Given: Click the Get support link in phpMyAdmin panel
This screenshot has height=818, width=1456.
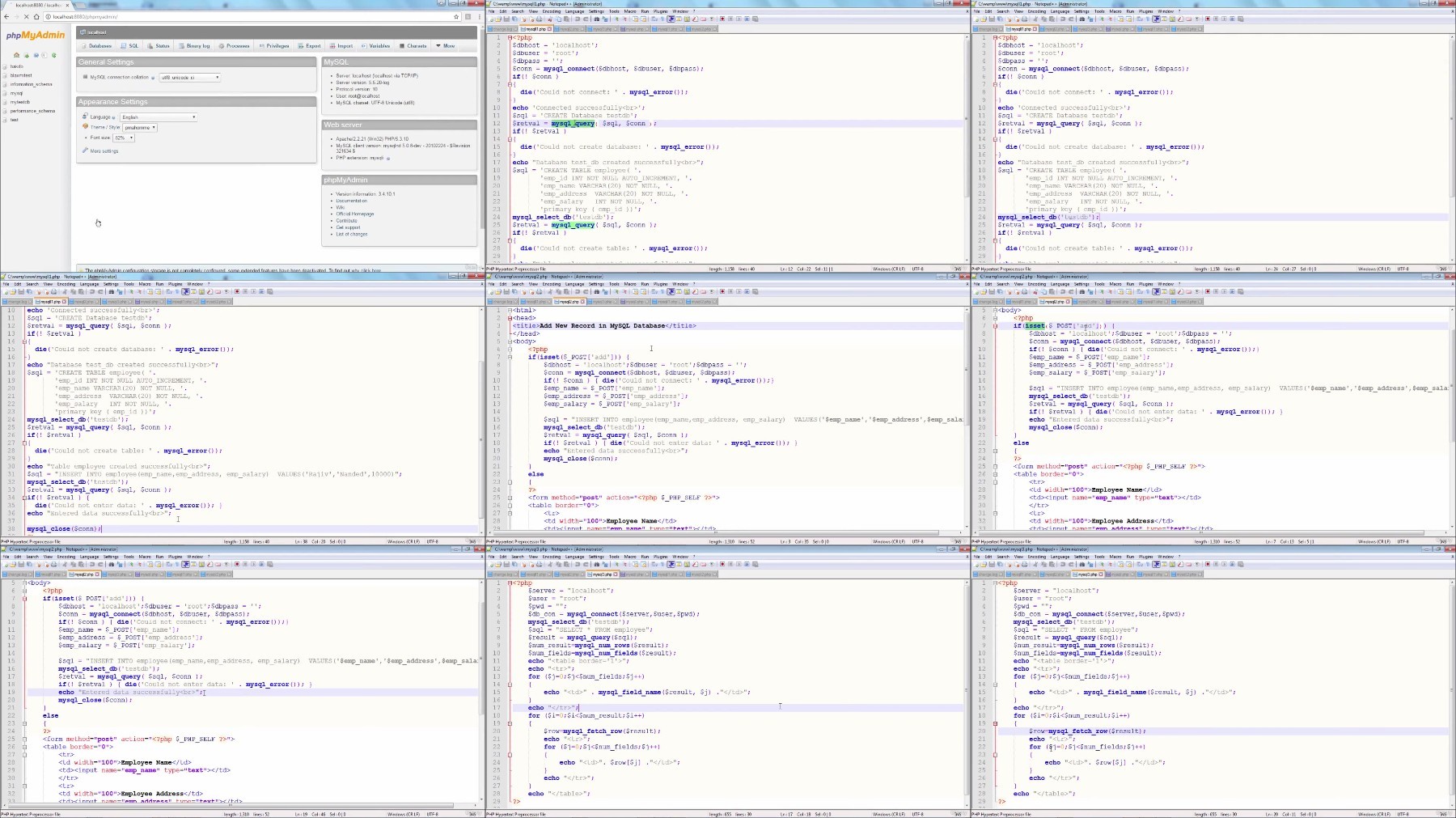Looking at the screenshot, I should point(348,227).
